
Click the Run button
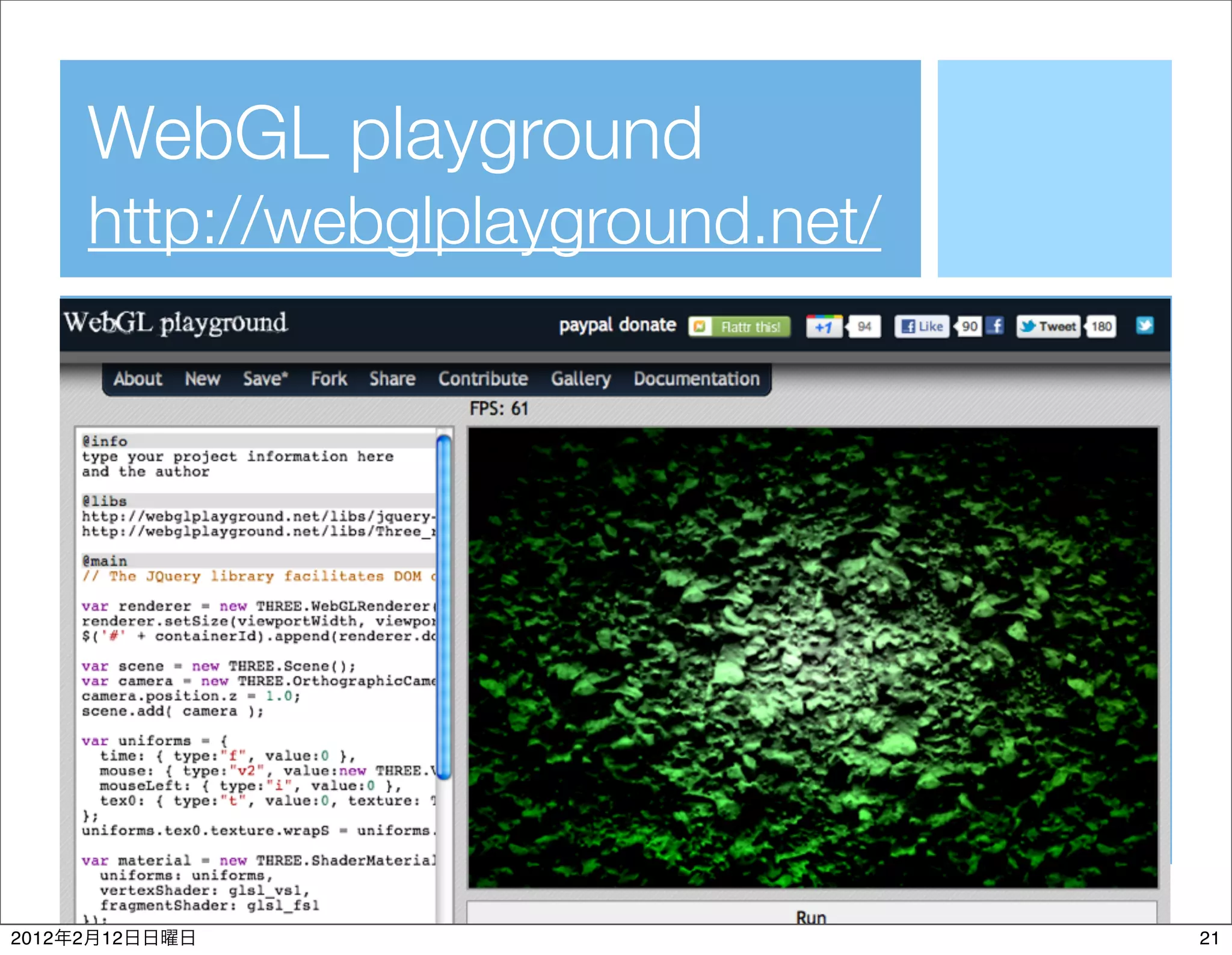point(812,913)
